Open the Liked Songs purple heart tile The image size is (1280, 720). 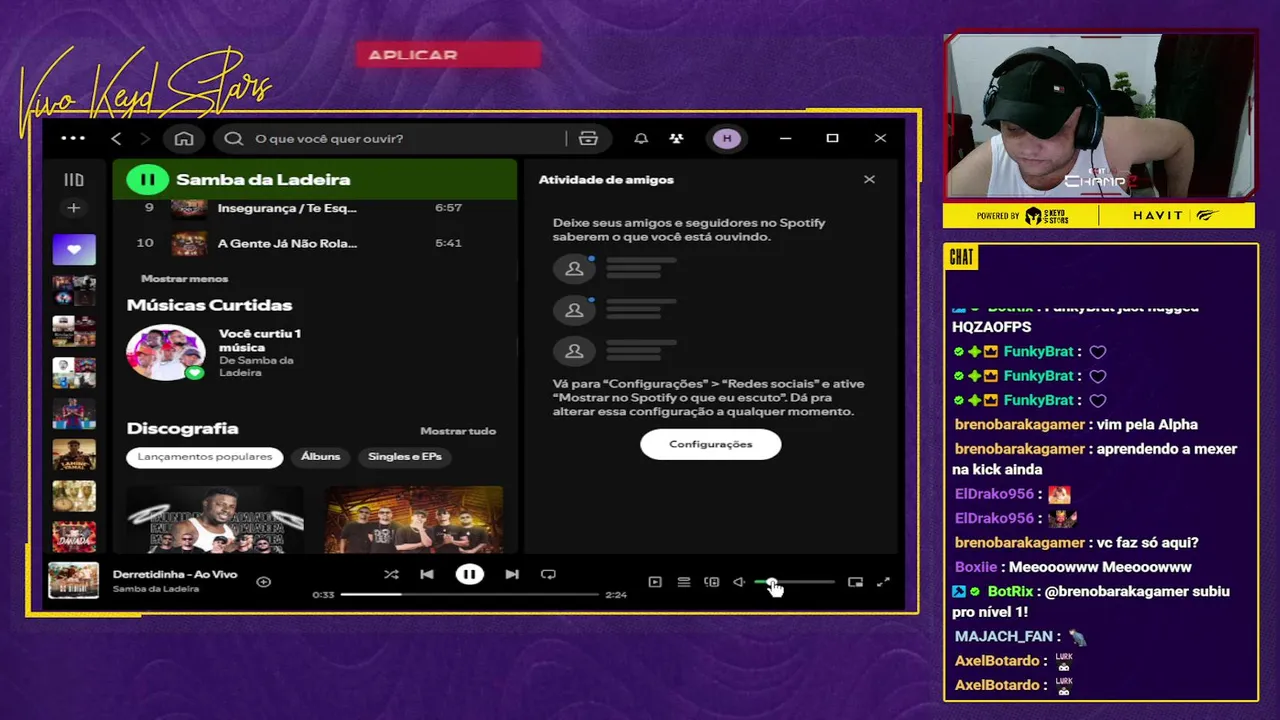pos(74,249)
